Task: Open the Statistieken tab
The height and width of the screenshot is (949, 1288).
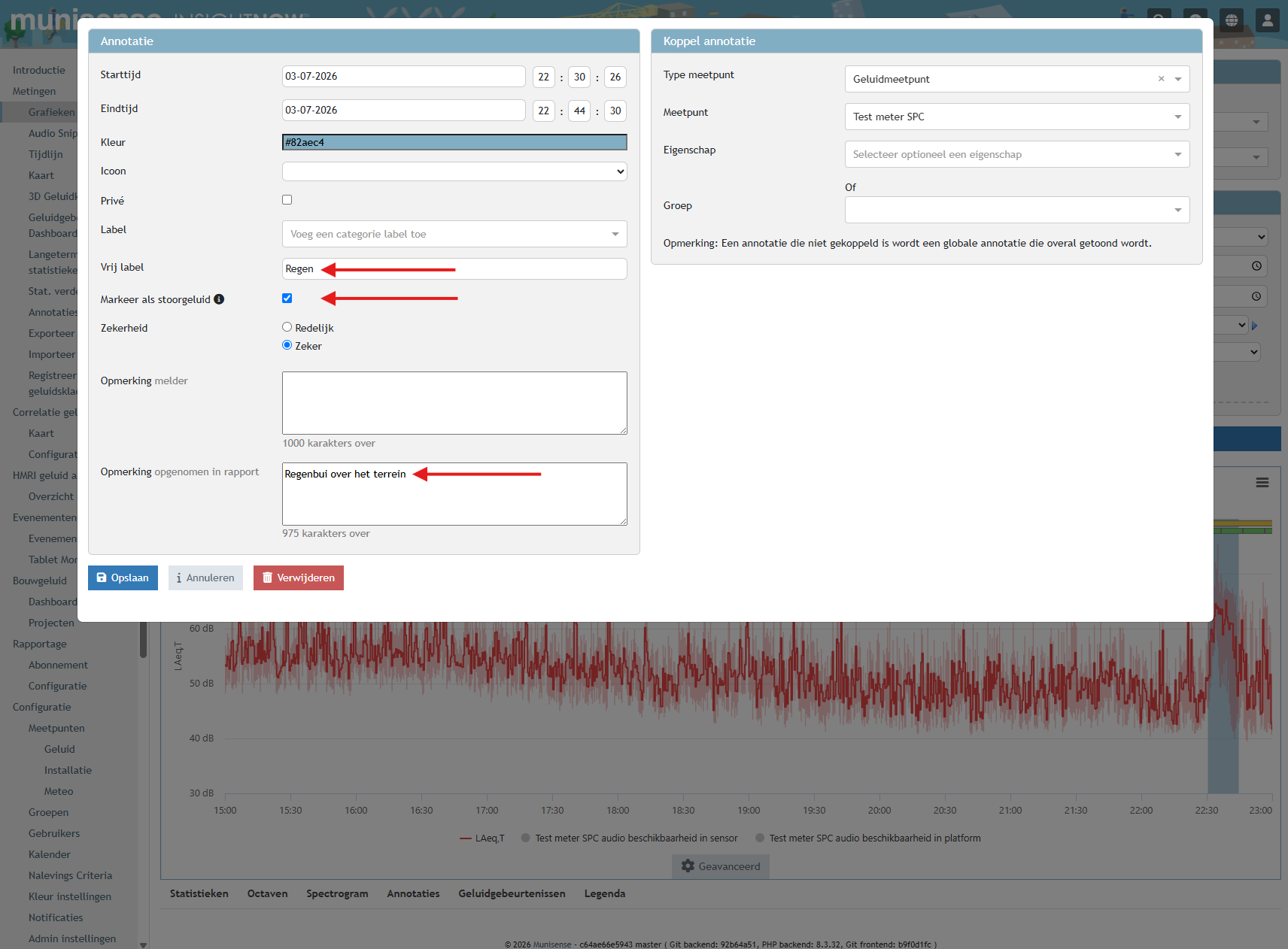Action: 199,893
